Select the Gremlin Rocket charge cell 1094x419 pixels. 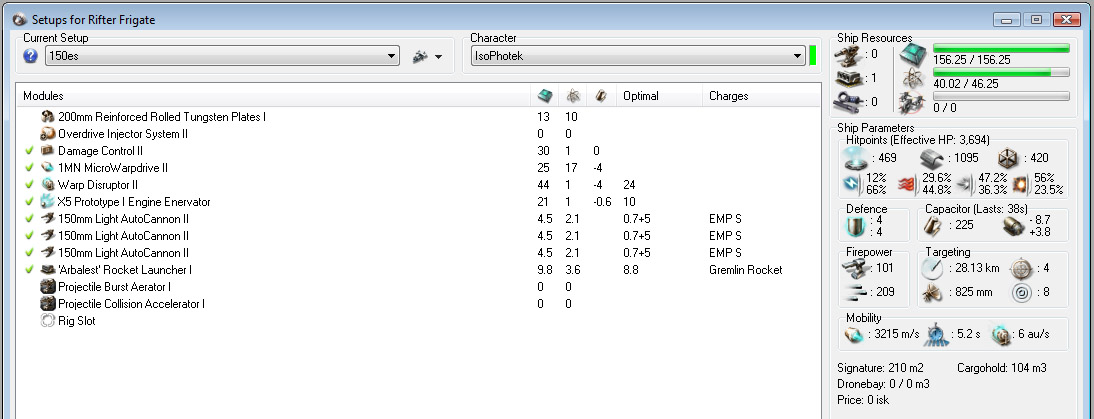click(746, 270)
